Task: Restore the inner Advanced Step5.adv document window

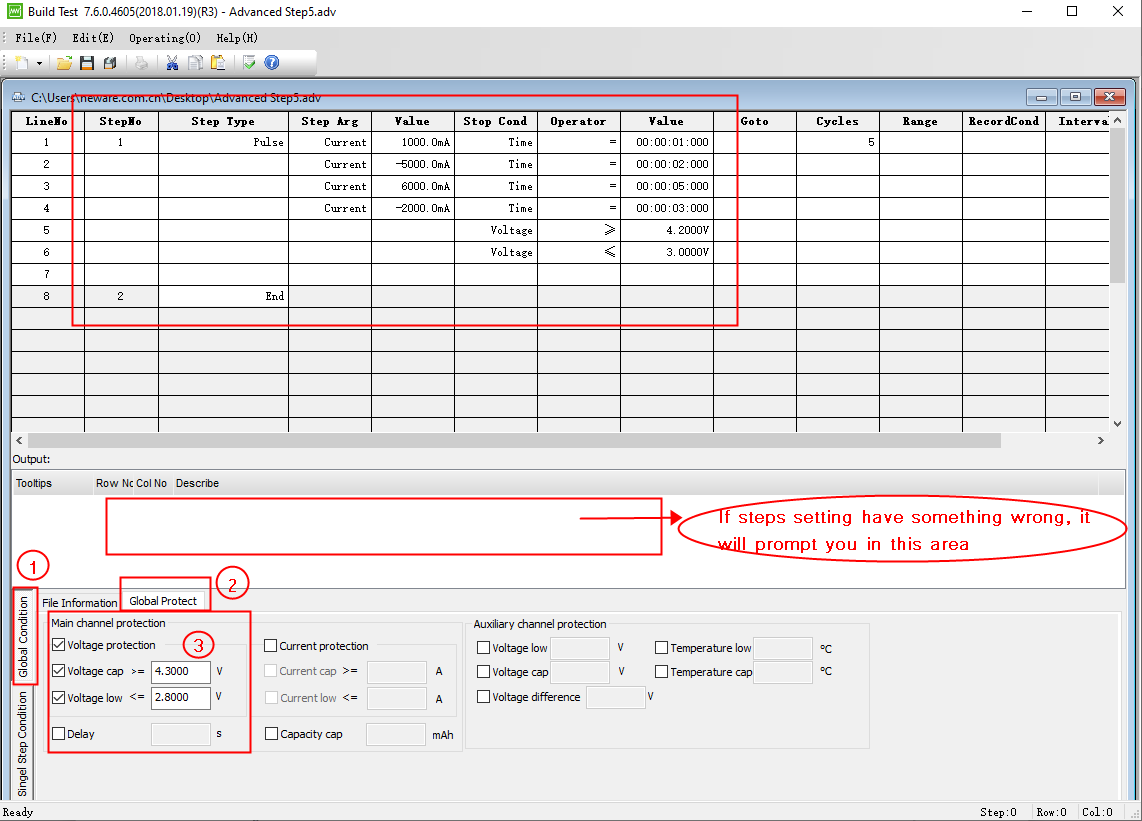Action: pyautogui.click(x=1075, y=97)
